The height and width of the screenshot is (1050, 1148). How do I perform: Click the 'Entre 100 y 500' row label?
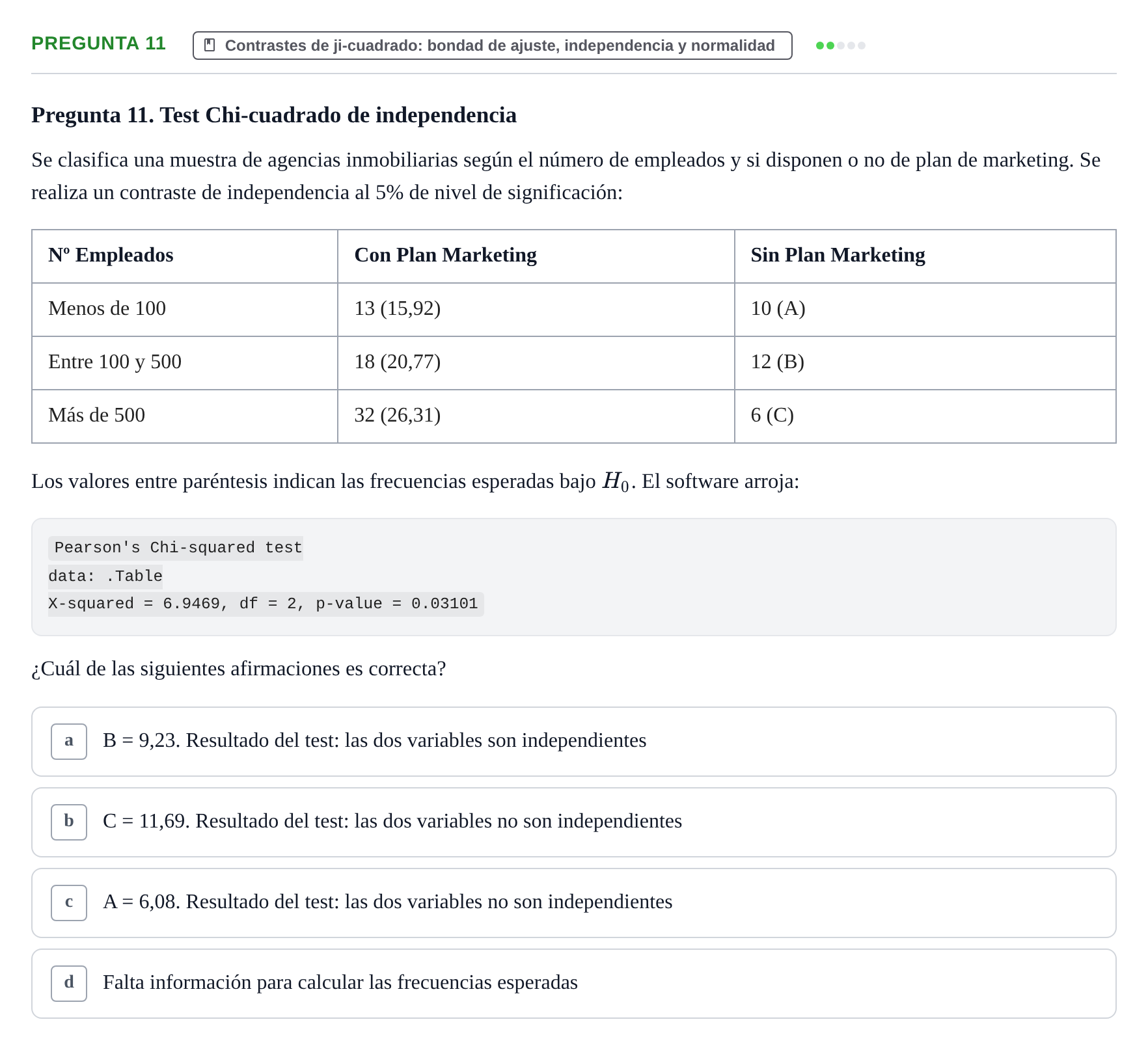pyautogui.click(x=115, y=362)
